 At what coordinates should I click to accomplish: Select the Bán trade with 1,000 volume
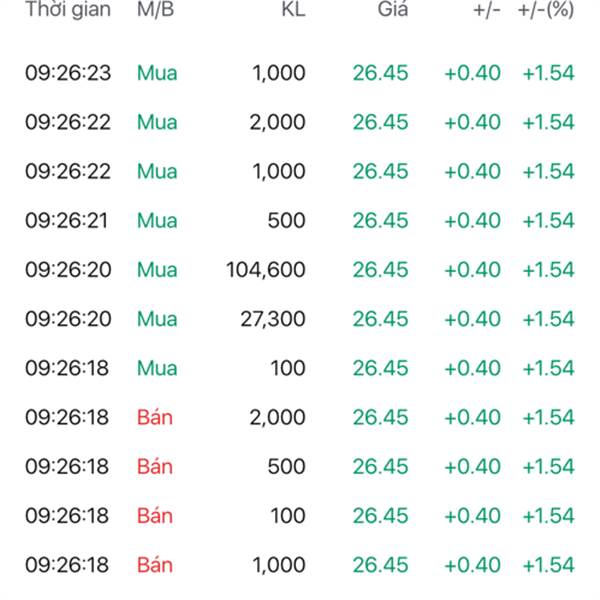click(x=300, y=565)
